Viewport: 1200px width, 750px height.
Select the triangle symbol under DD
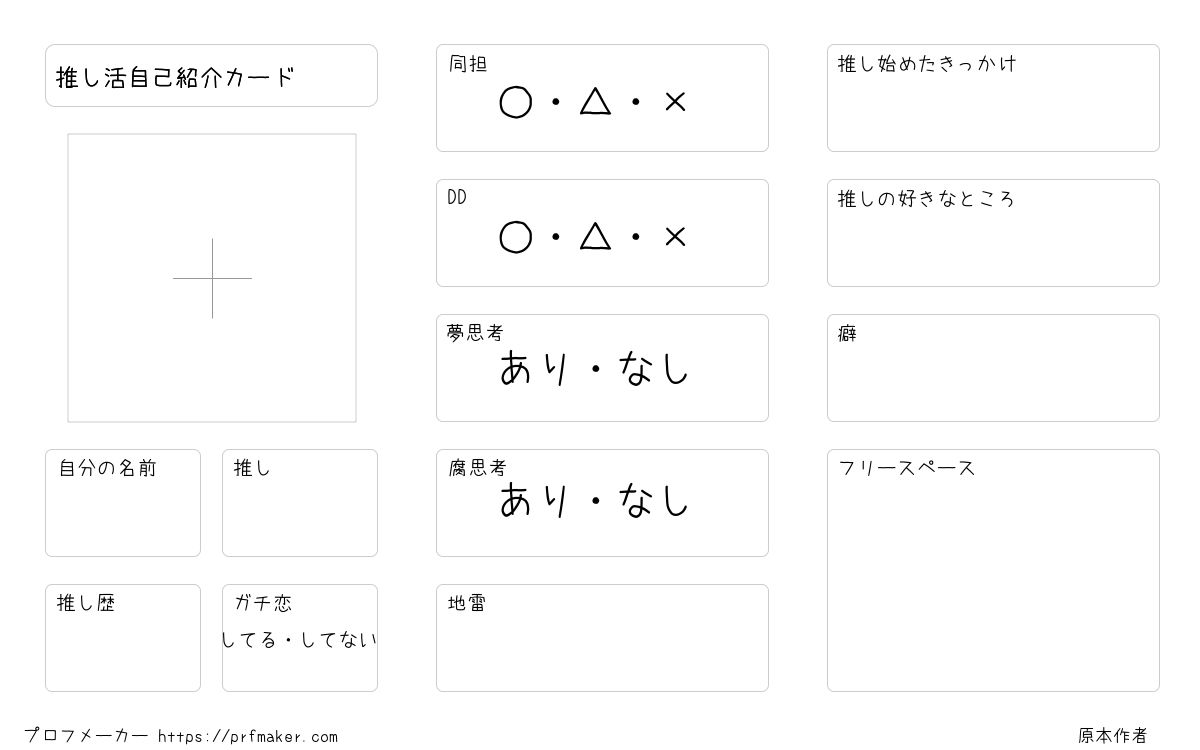(595, 236)
